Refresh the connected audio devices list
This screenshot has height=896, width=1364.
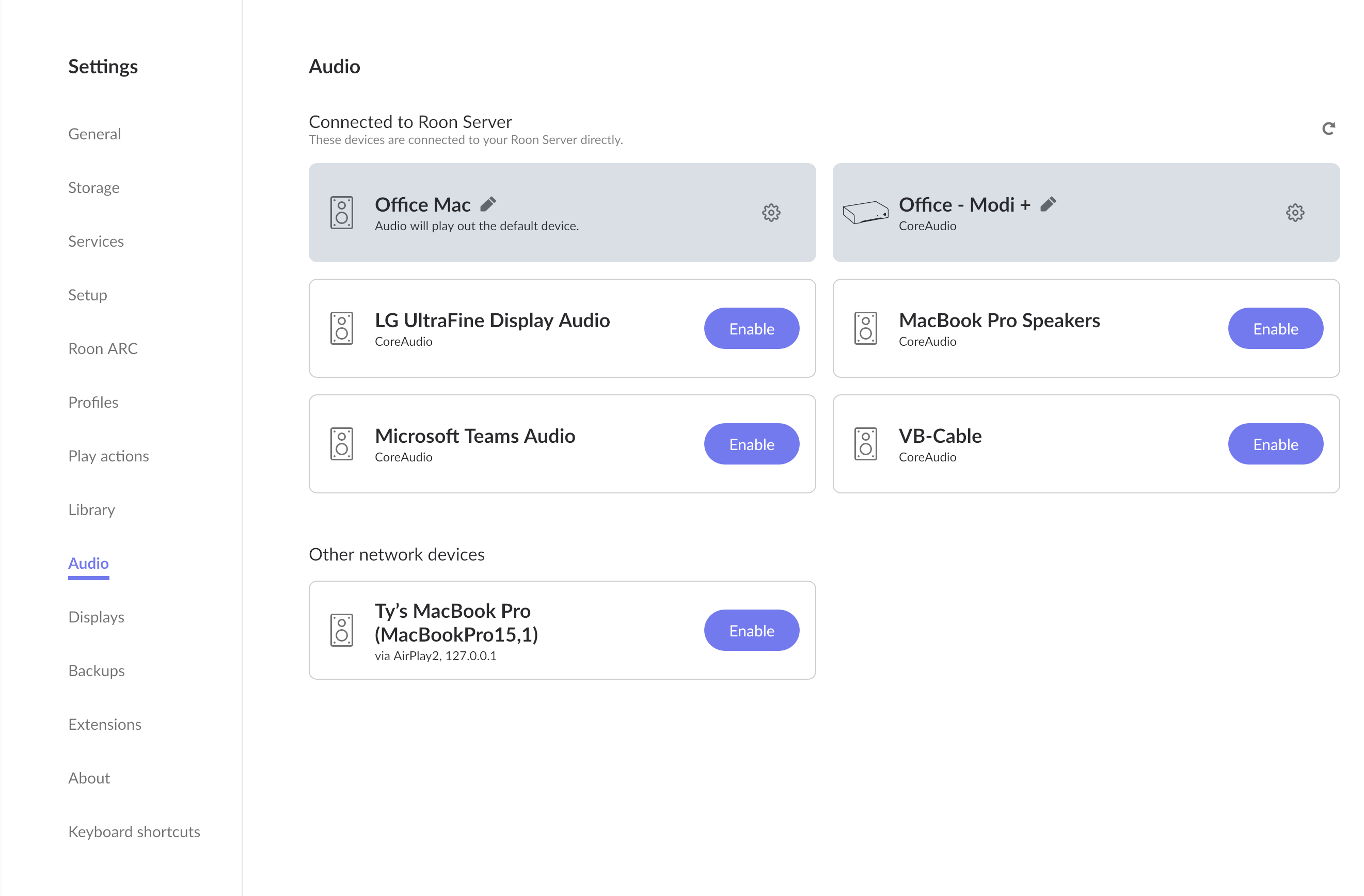pos(1328,129)
